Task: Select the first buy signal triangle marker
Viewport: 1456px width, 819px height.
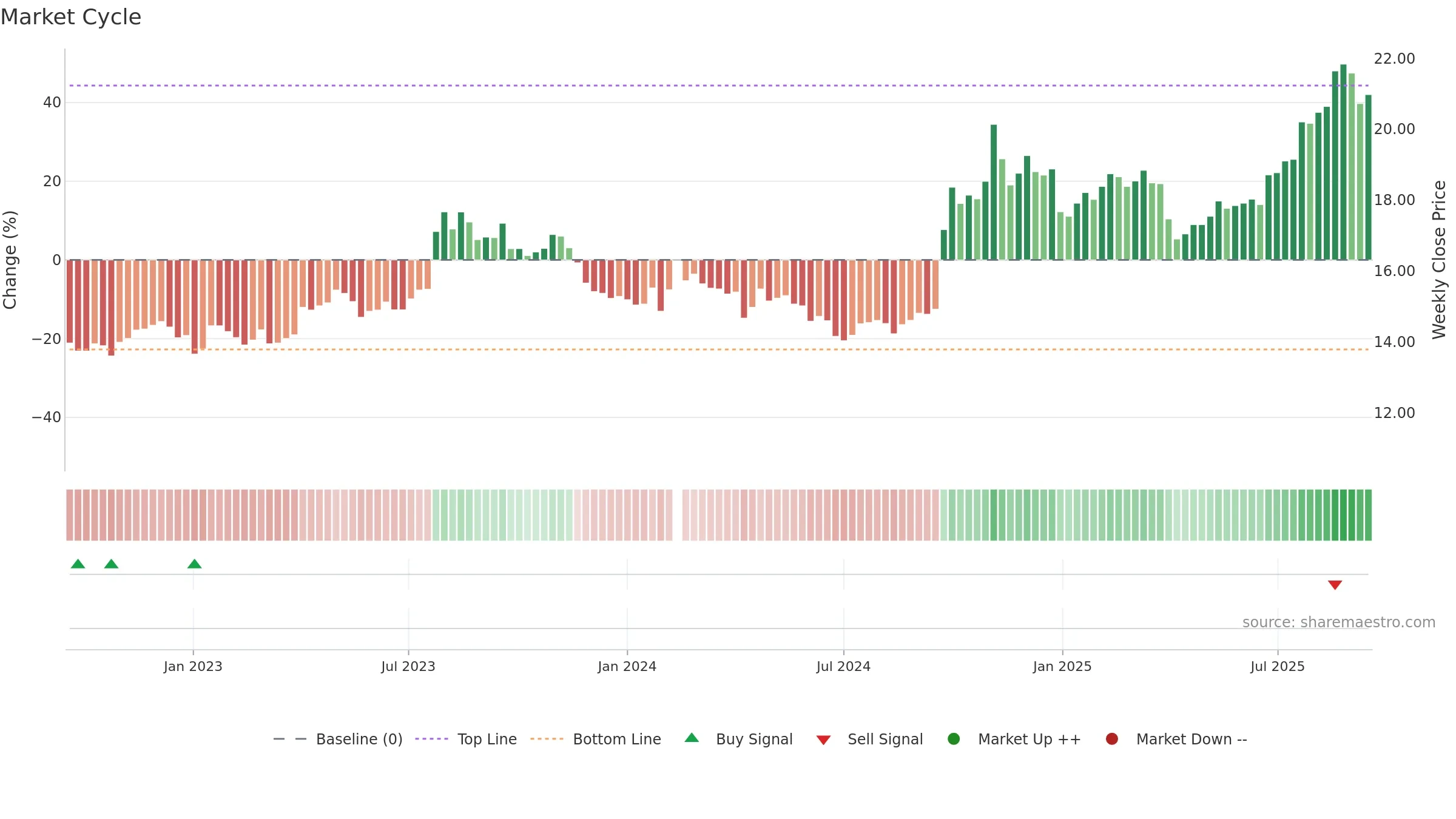Action: click(78, 564)
